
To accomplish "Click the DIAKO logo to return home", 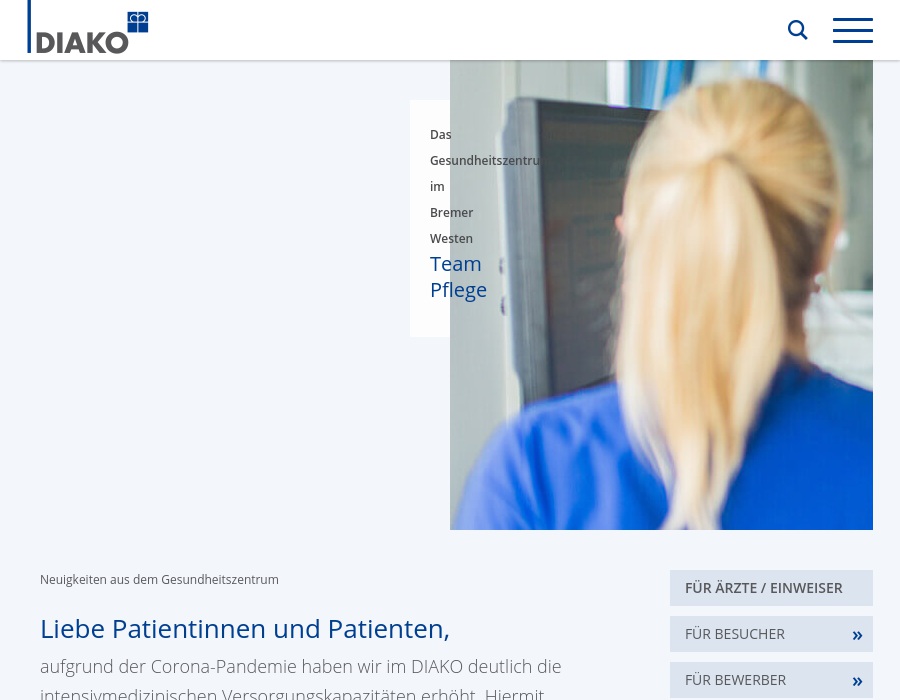I will (88, 28).
